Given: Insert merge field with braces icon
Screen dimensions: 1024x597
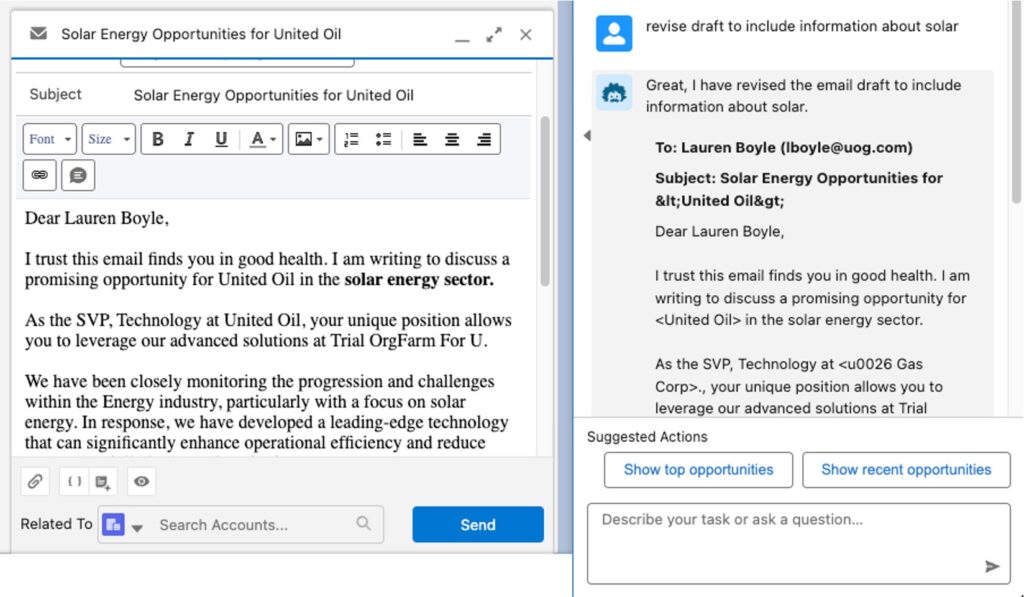Looking at the screenshot, I should 74,481.
